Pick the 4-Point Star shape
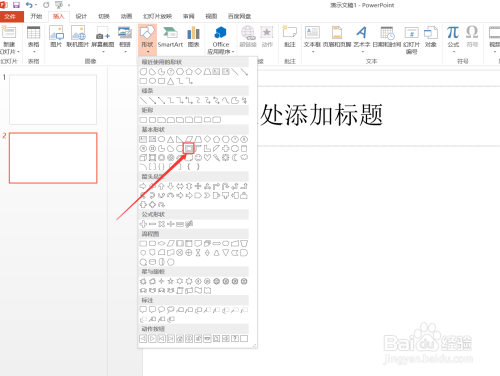This screenshot has height=376, width=500. [161, 281]
